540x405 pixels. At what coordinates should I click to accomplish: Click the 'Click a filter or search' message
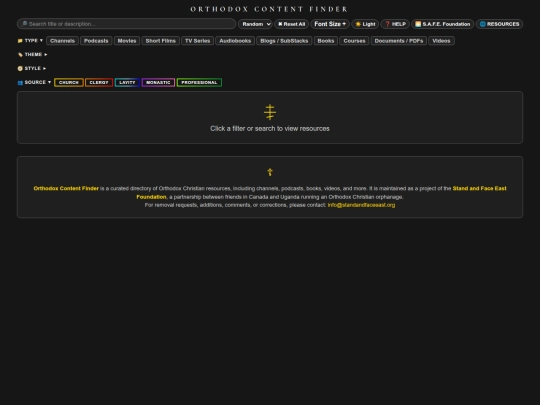270,128
